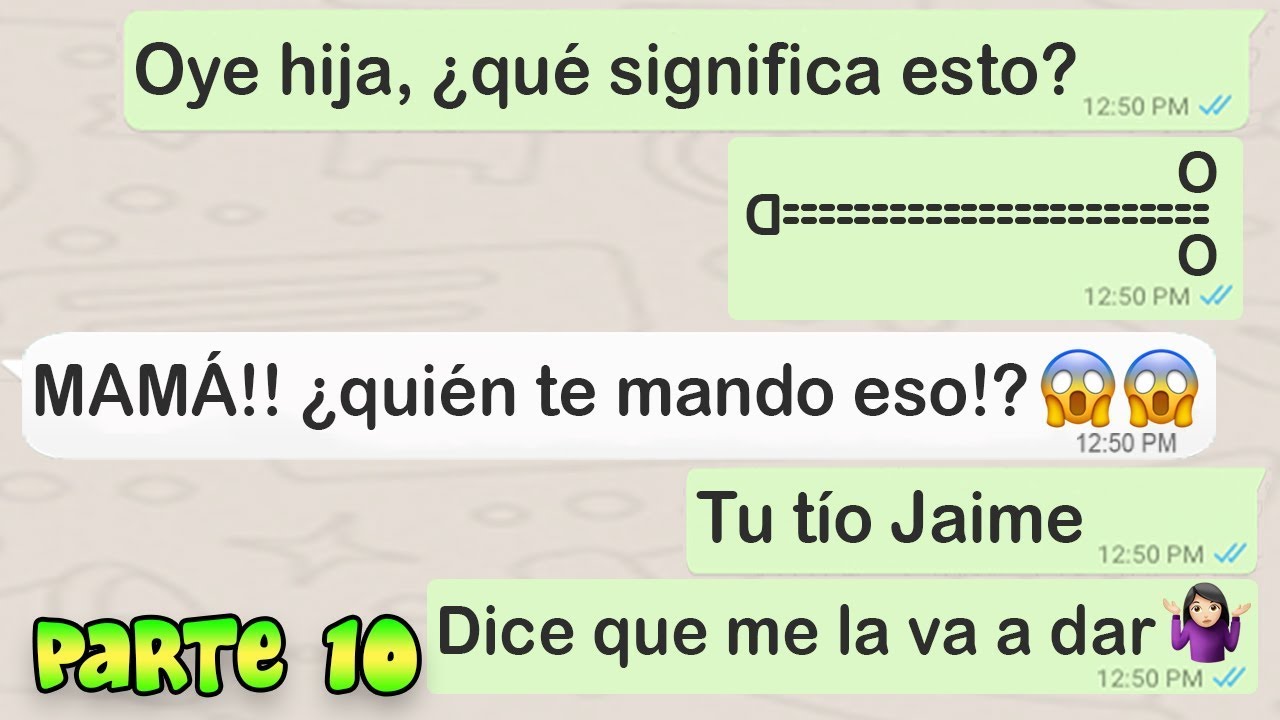
Task: Select the 'MAMÁ!! ¿quién te mando eso!?' message
Action: click(x=615, y=395)
